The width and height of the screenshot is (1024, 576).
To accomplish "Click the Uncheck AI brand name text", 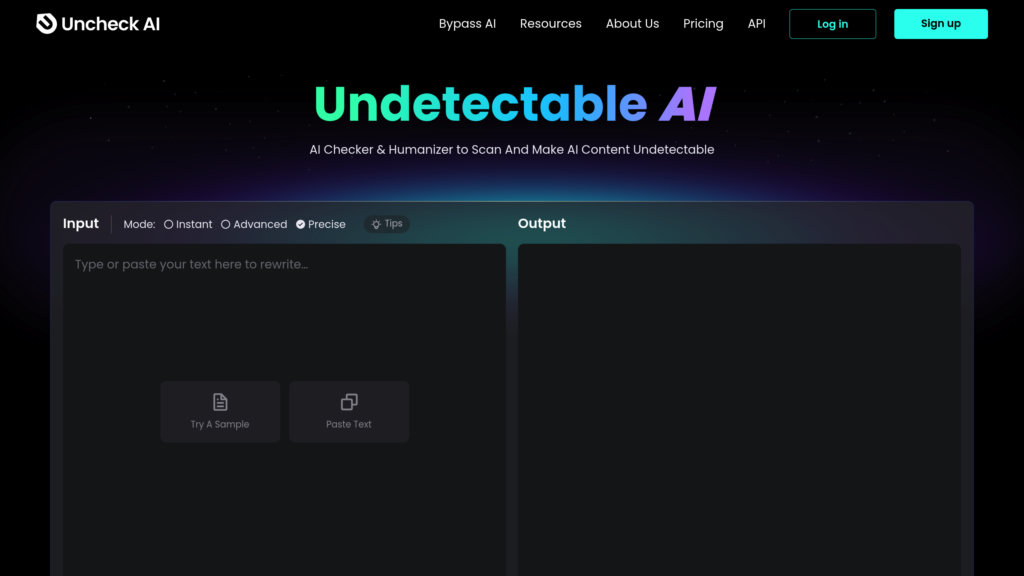I will coord(110,24).
